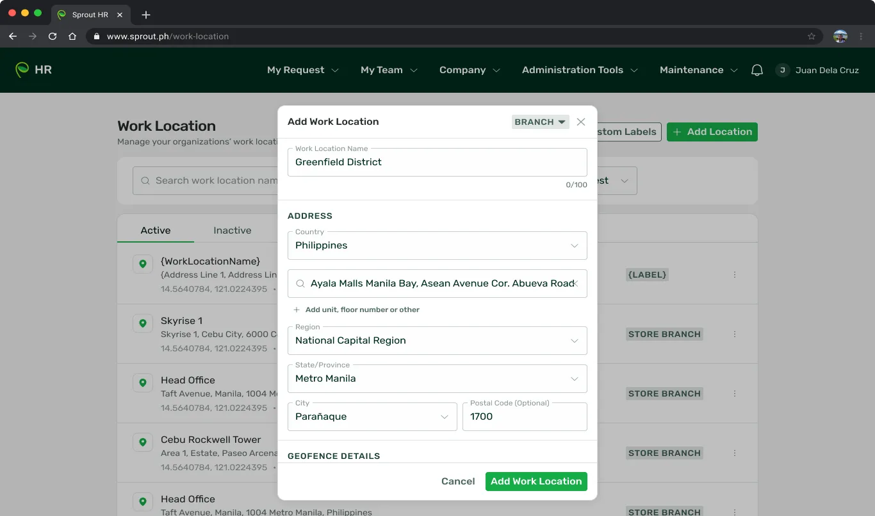Click the Cebu Rockwell Tower map pin icon
Image resolution: width=875 pixels, height=516 pixels.
pos(143,442)
